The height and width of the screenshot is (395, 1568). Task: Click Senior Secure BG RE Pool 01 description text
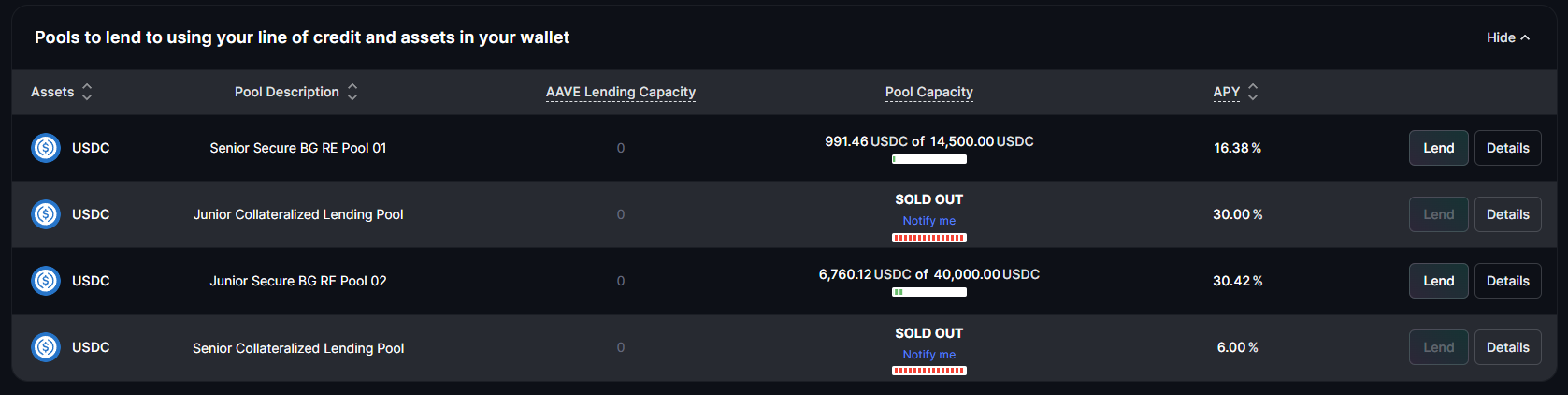click(x=298, y=148)
